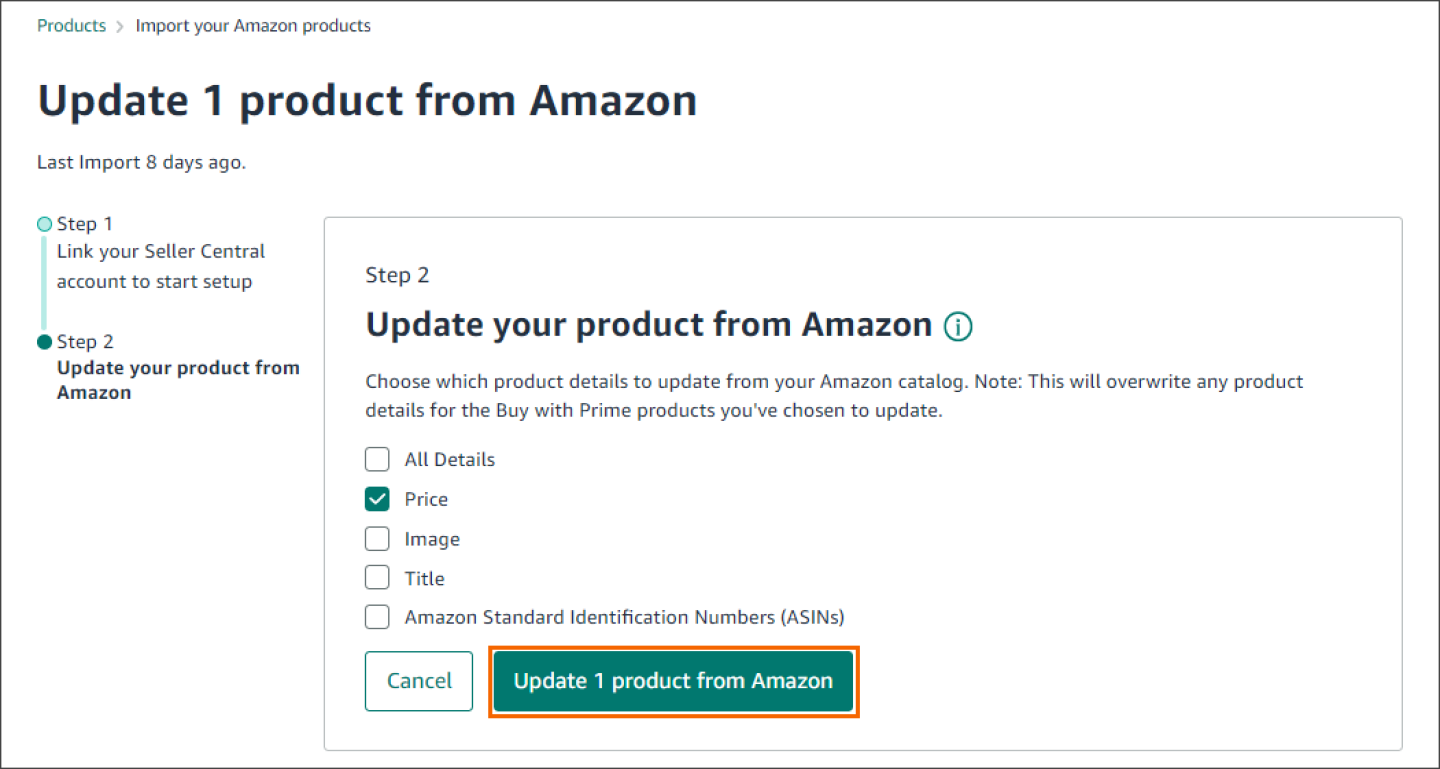The width and height of the screenshot is (1440, 769).
Task: Select the Step 1 label in the sidebar
Action: point(84,223)
